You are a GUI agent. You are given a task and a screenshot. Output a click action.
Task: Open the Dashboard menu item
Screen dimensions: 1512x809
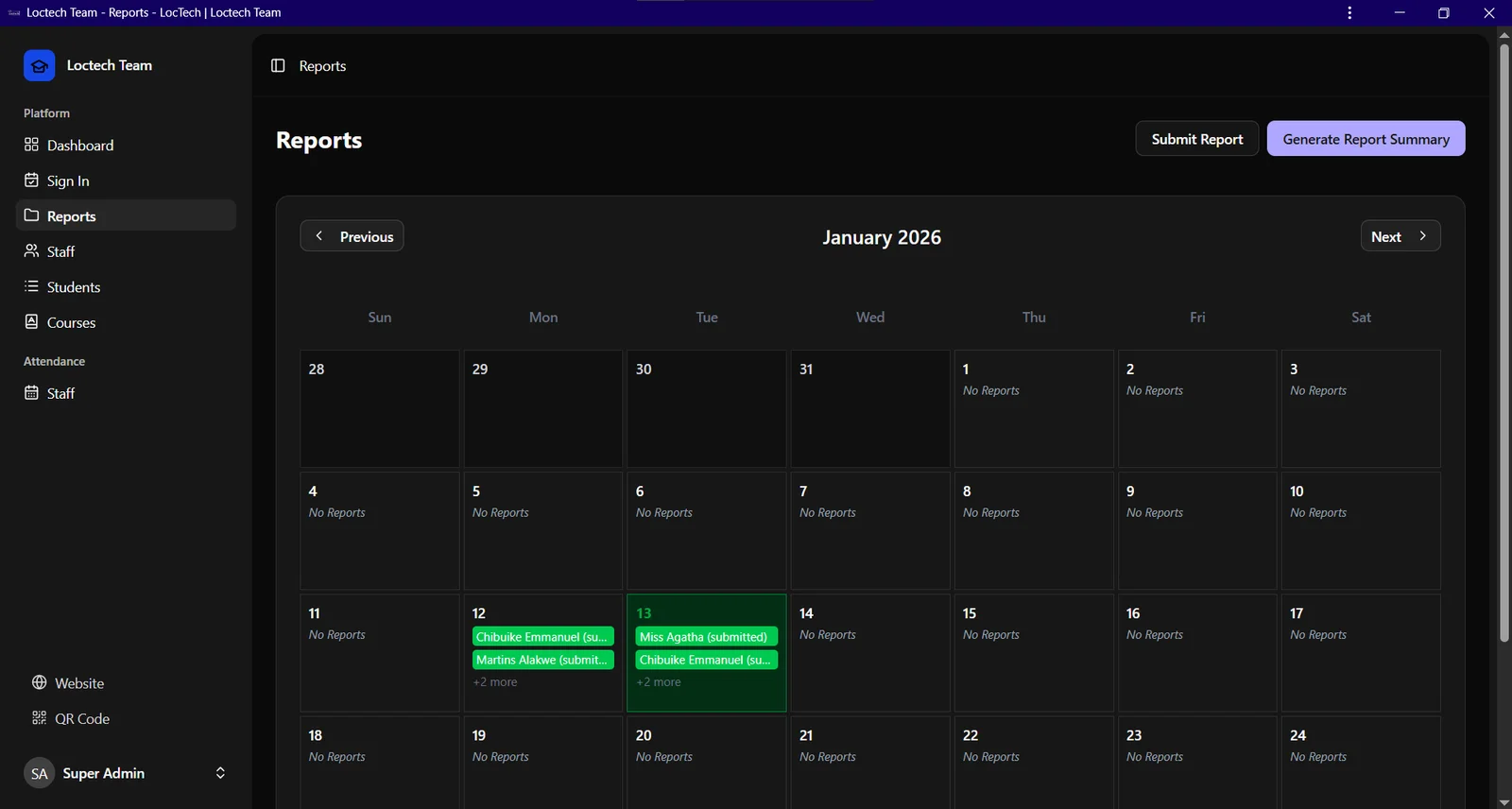point(126,145)
